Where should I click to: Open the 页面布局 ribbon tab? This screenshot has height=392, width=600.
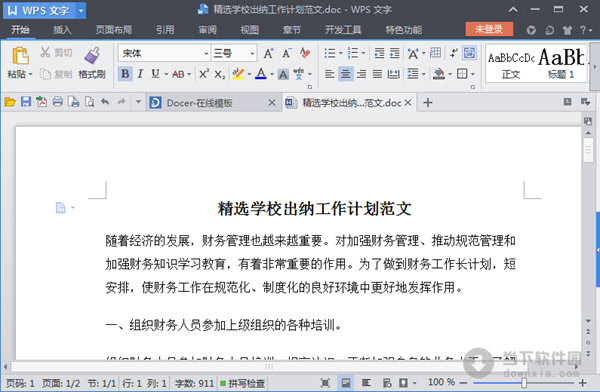click(x=114, y=30)
